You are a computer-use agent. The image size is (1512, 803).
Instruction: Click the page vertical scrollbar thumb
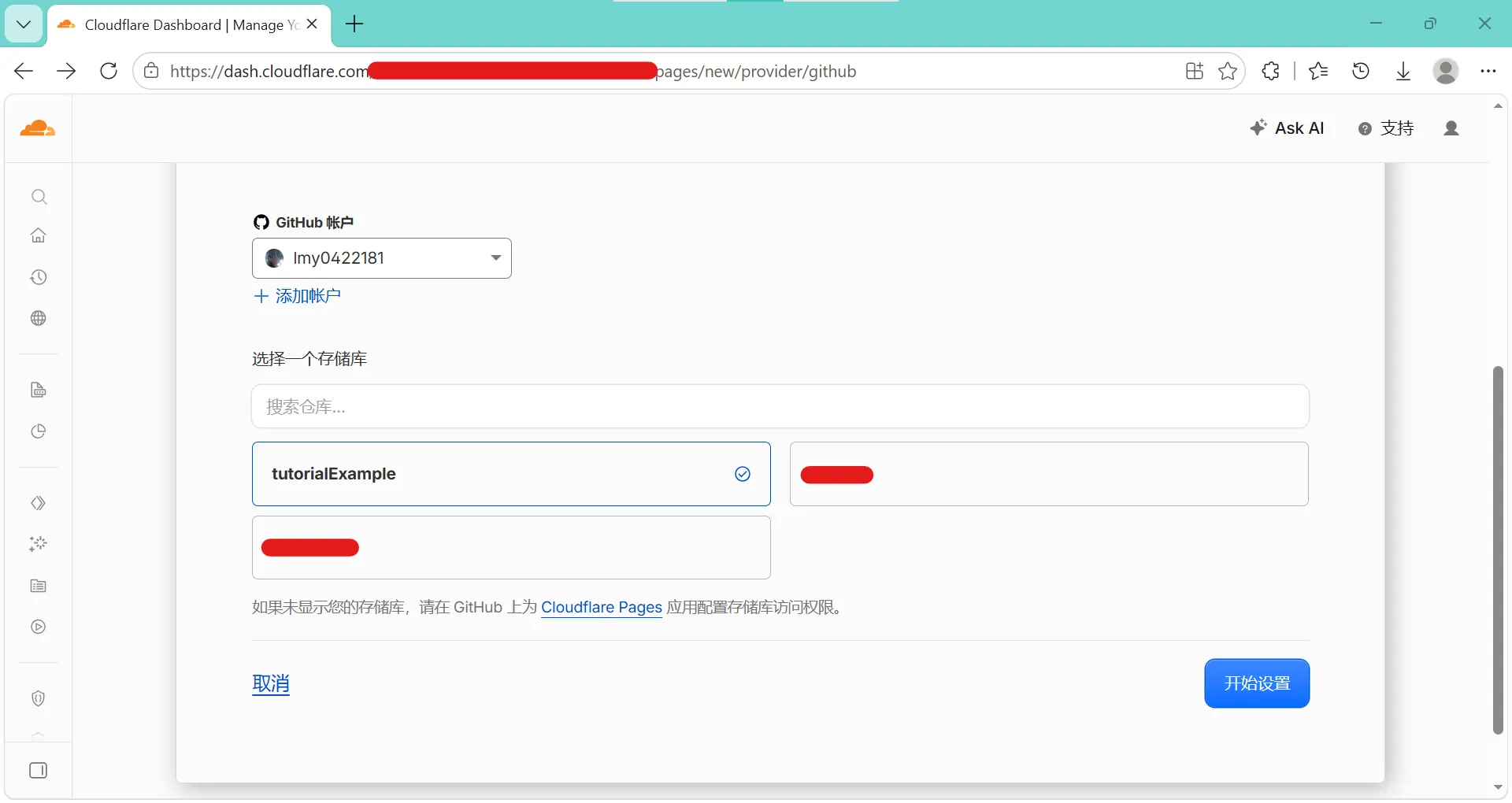pos(1498,550)
